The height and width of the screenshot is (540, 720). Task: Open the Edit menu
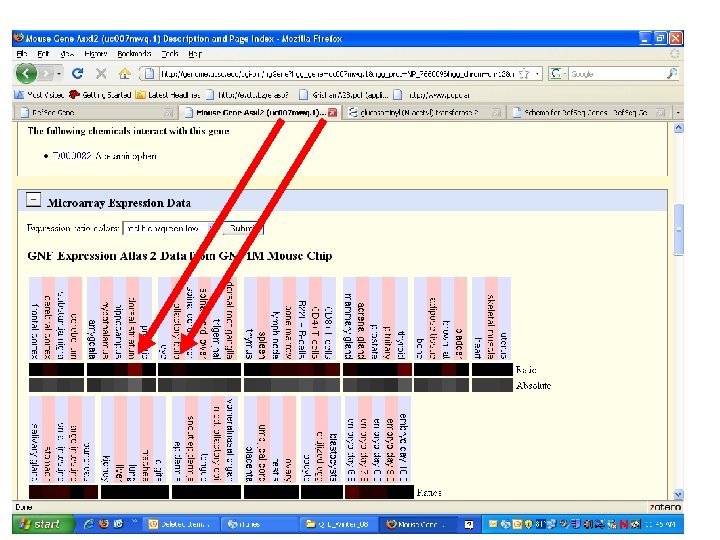[x=43, y=54]
